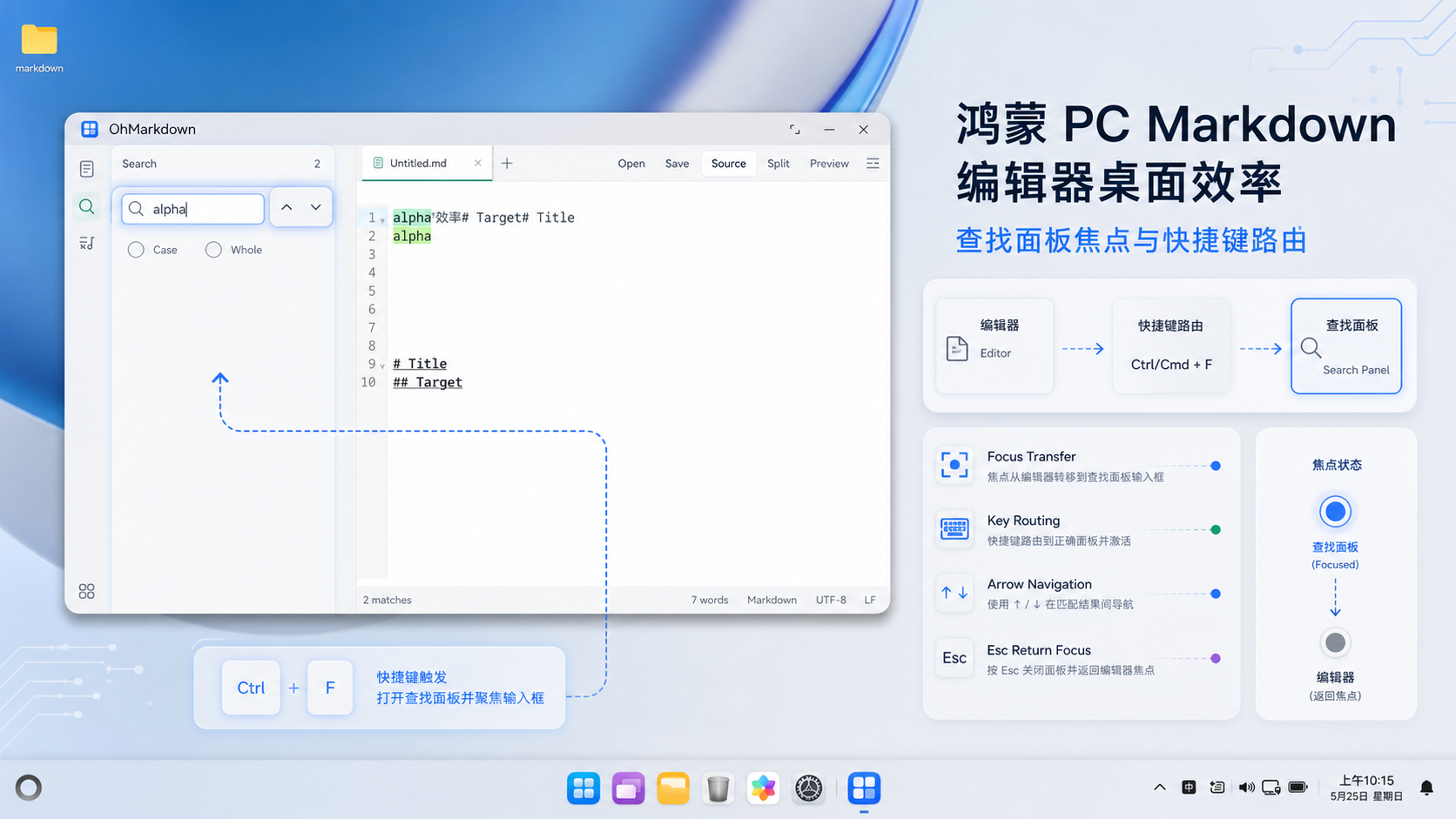Open the blue grid app in dock
The width and height of the screenshot is (1456, 819).
pos(583,789)
